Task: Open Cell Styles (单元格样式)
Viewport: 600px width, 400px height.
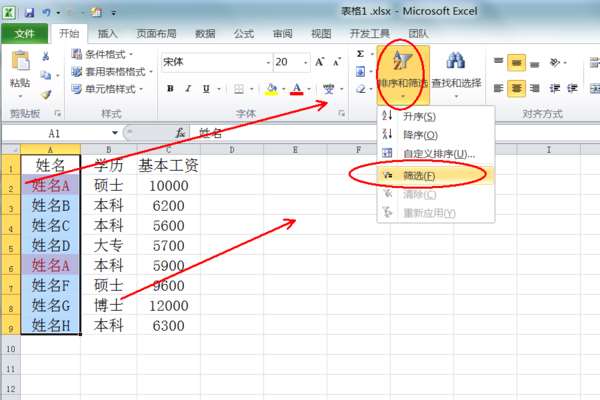Action: (x=107, y=89)
